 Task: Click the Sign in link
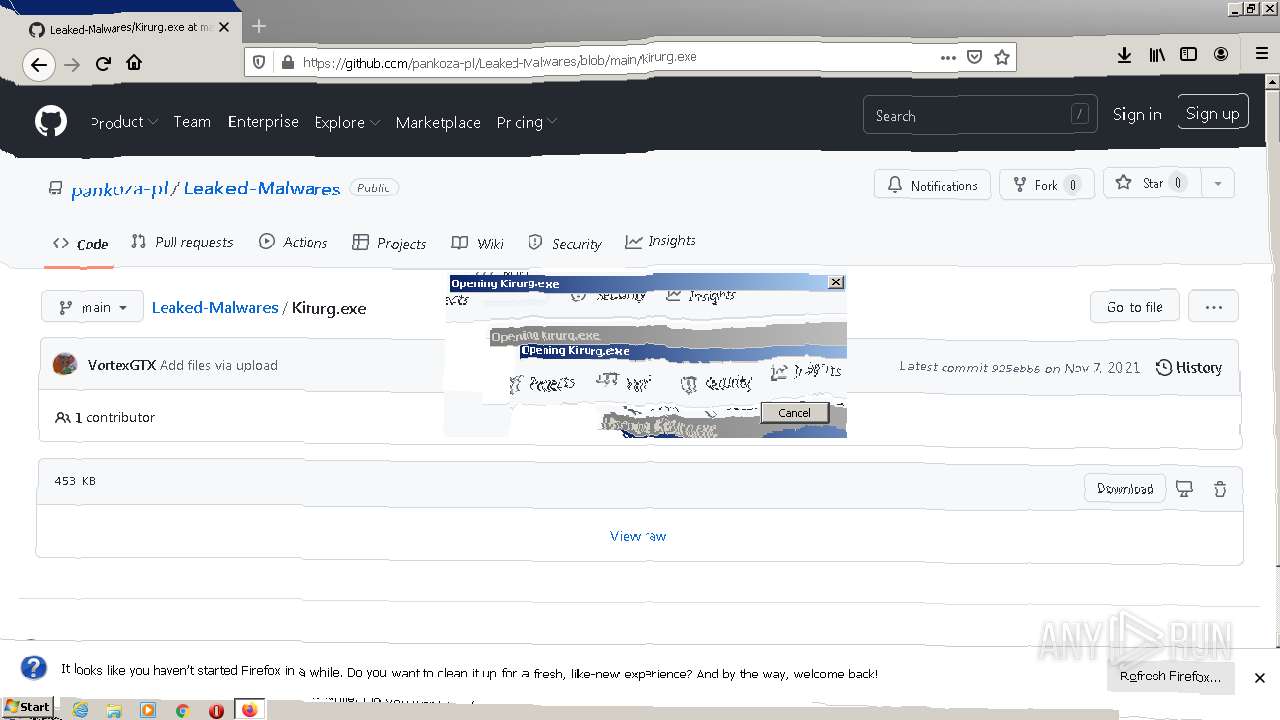pyautogui.click(x=1137, y=114)
